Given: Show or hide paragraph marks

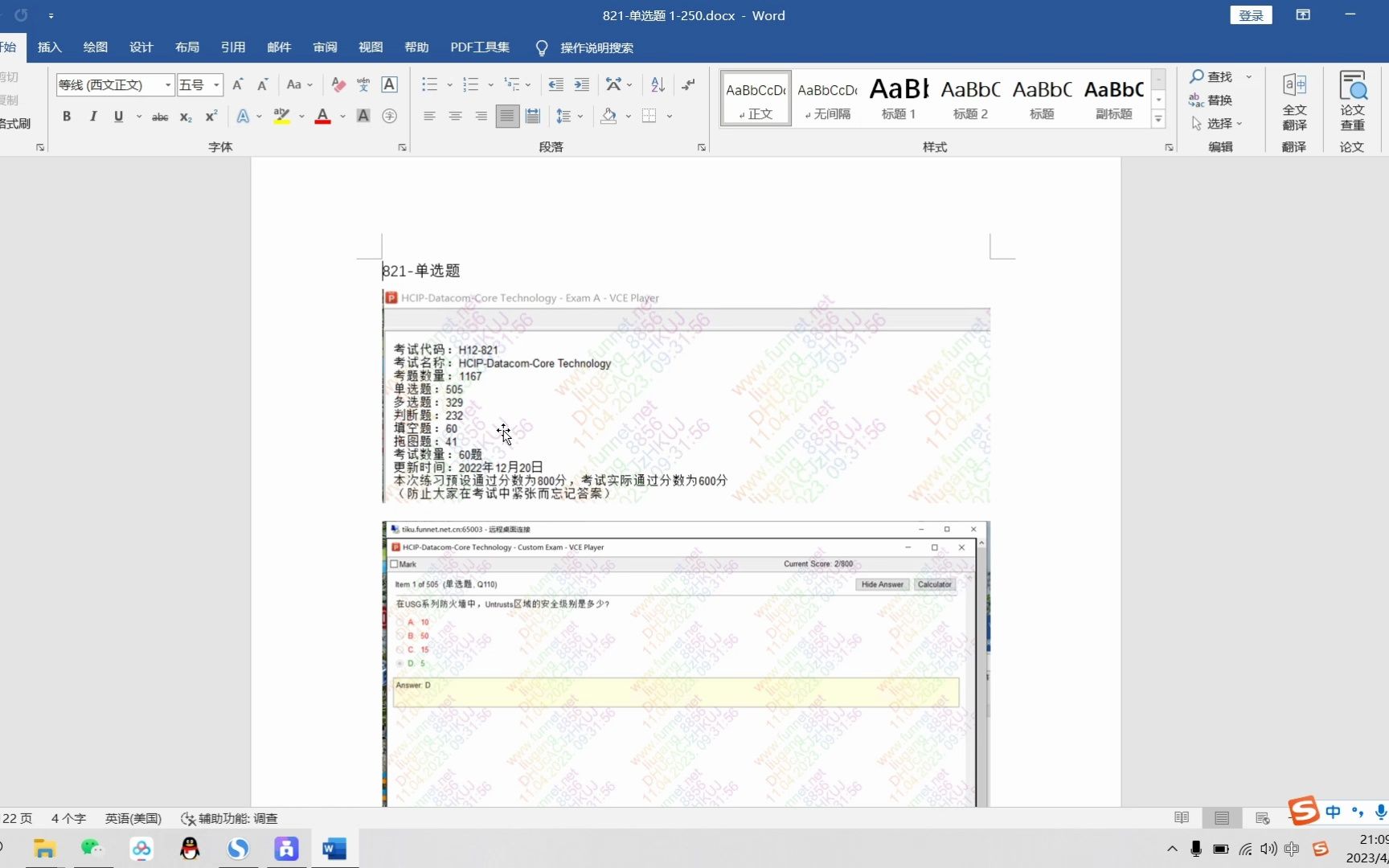Looking at the screenshot, I should [689, 84].
